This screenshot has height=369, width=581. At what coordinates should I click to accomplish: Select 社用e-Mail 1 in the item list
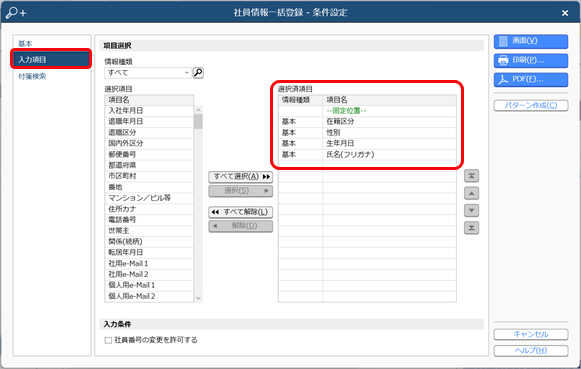(x=149, y=263)
